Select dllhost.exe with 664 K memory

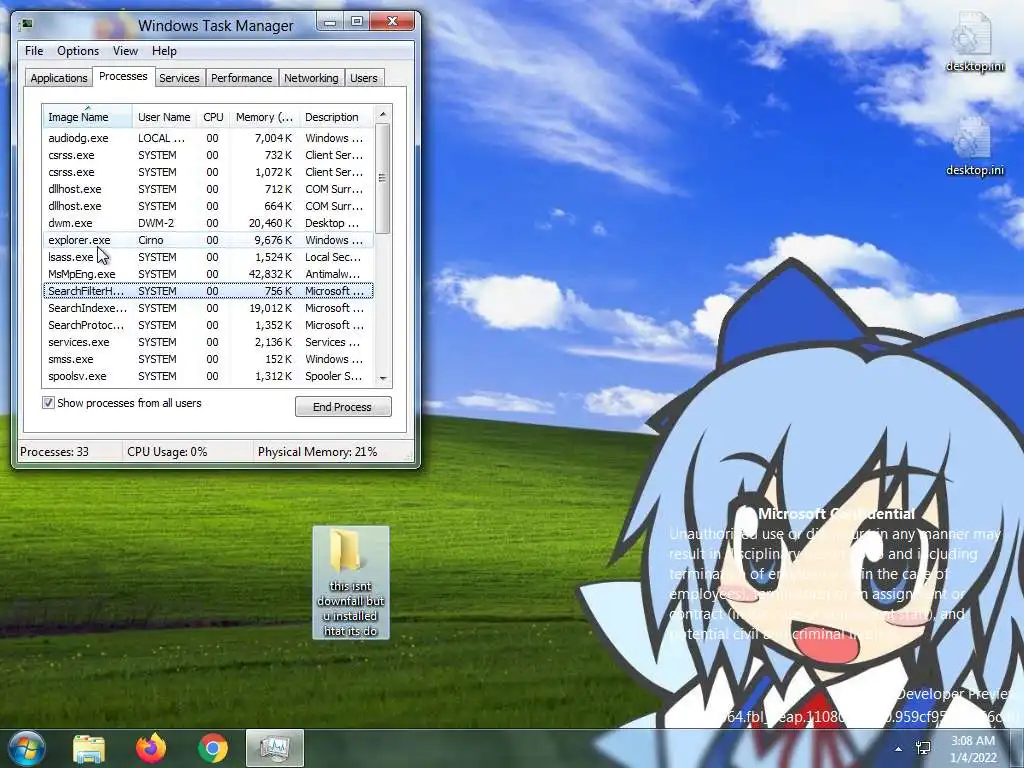pyautogui.click(x=208, y=206)
